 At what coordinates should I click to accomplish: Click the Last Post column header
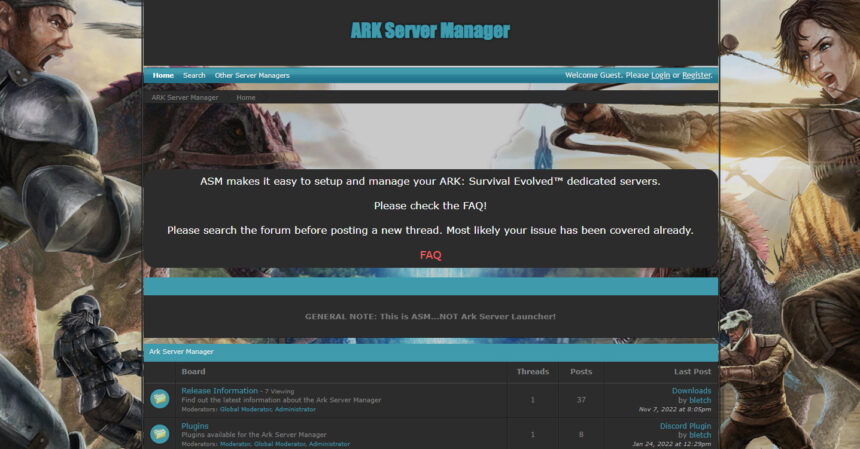tap(692, 371)
